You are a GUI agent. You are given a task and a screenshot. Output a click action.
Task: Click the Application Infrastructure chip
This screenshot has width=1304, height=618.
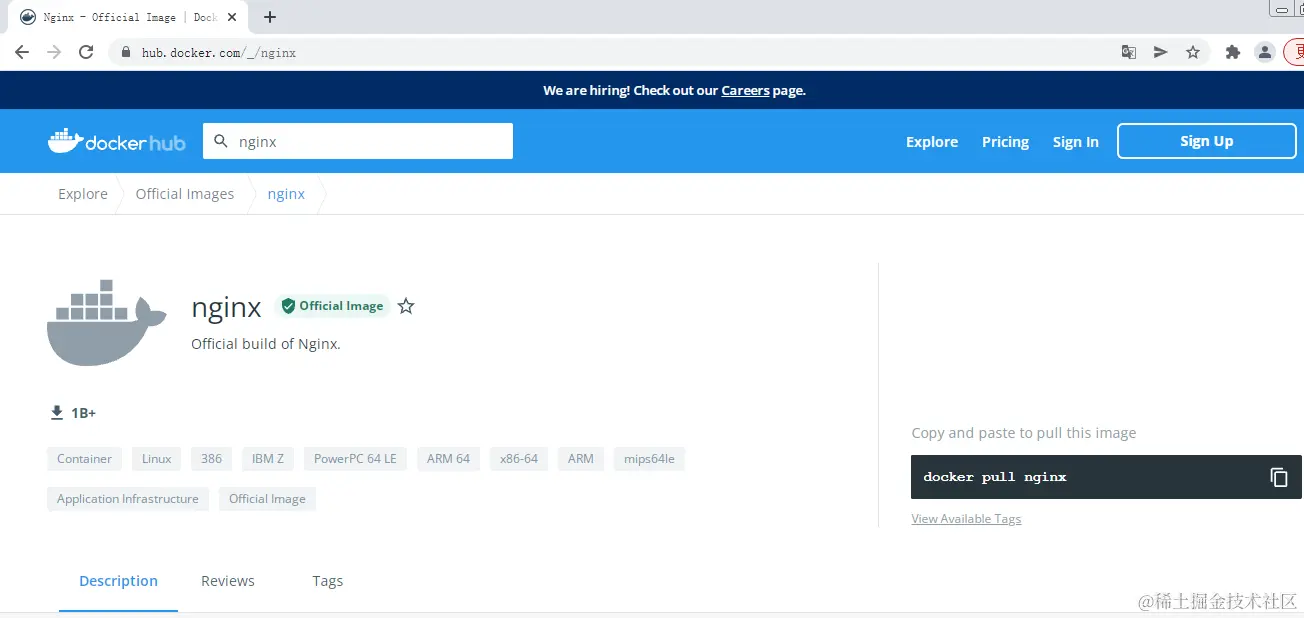coord(128,499)
